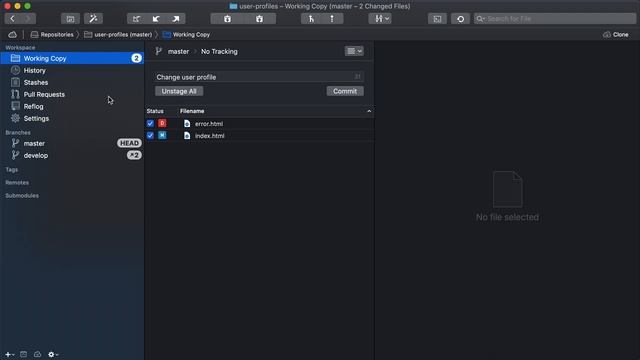This screenshot has width=640, height=360.
Task: Sort by the Status column header
Action: 155,111
